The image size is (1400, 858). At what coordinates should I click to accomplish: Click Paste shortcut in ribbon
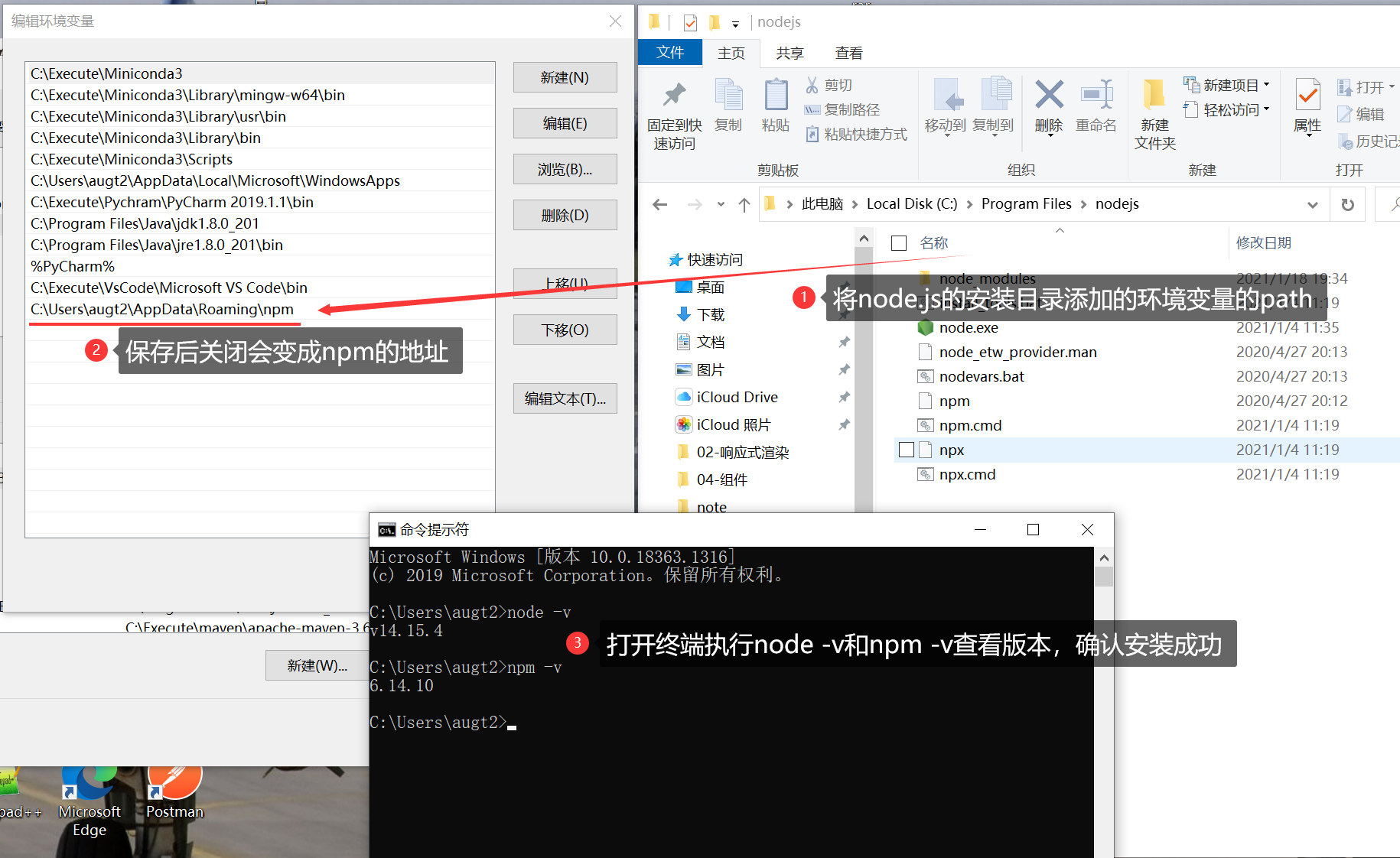tap(856, 134)
